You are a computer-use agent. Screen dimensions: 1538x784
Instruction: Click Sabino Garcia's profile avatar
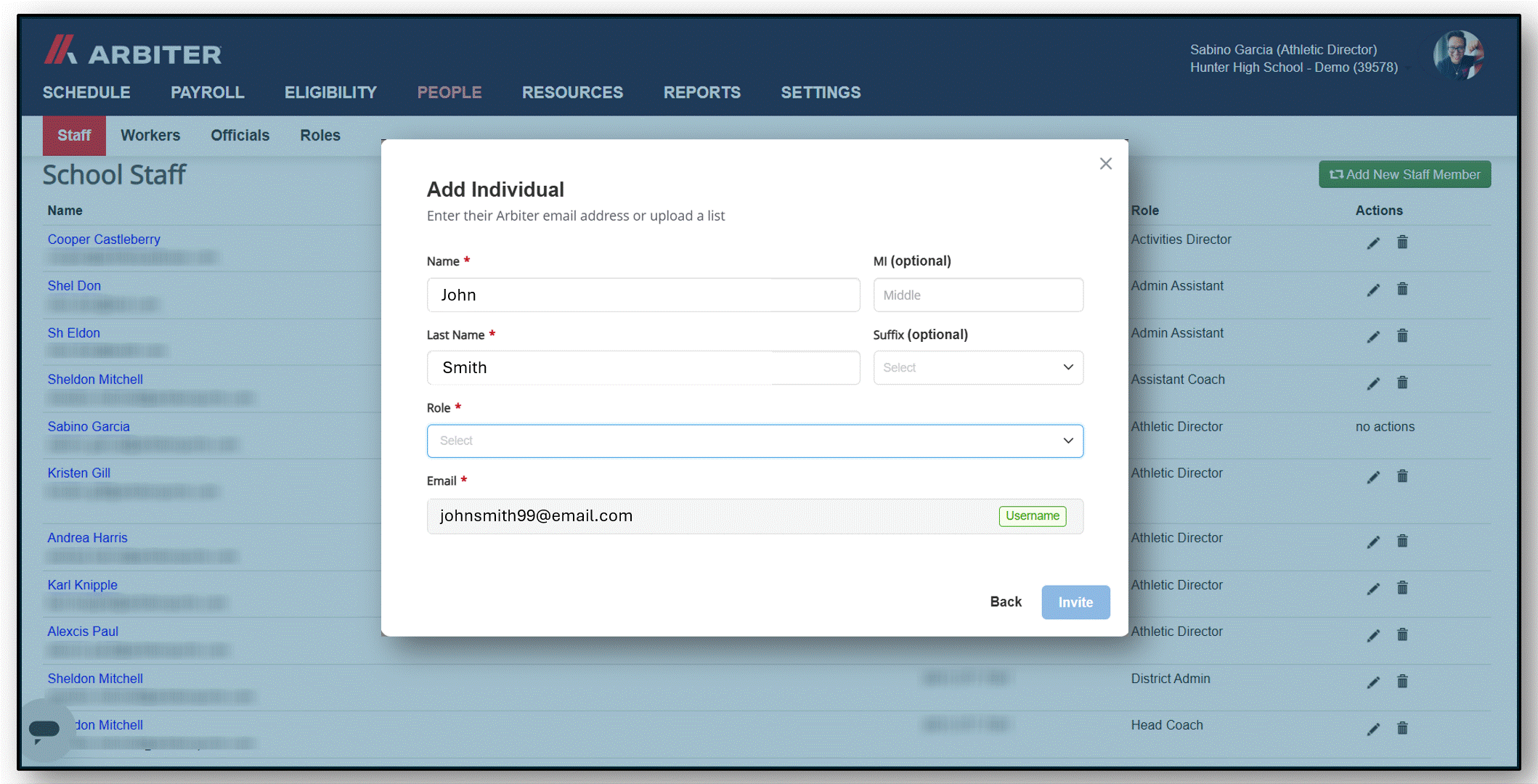click(1457, 55)
